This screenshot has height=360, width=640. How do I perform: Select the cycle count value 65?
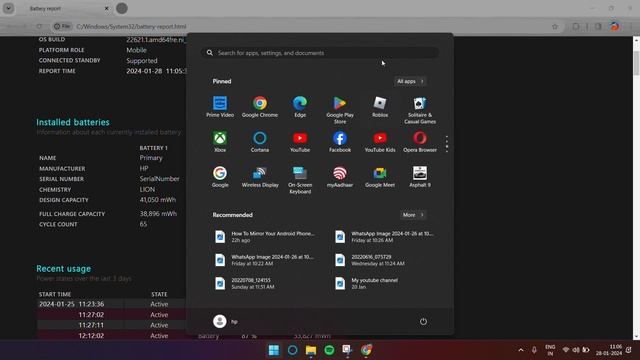click(143, 224)
